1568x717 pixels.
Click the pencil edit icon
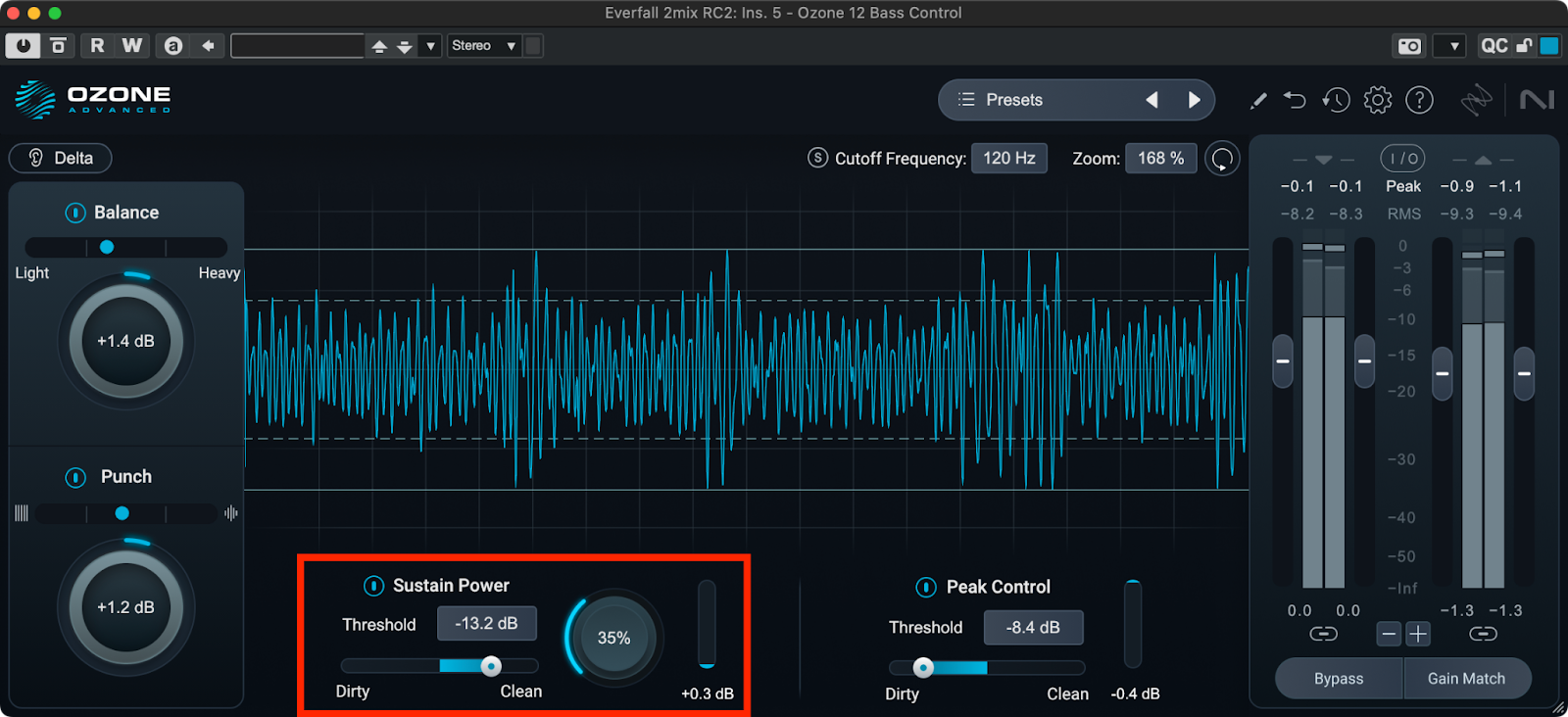coord(1258,100)
